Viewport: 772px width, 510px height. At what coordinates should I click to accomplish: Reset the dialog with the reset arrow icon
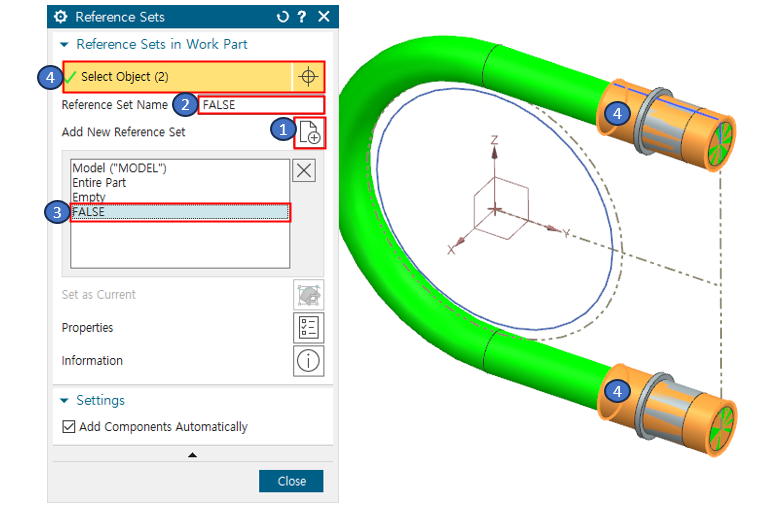click(283, 17)
